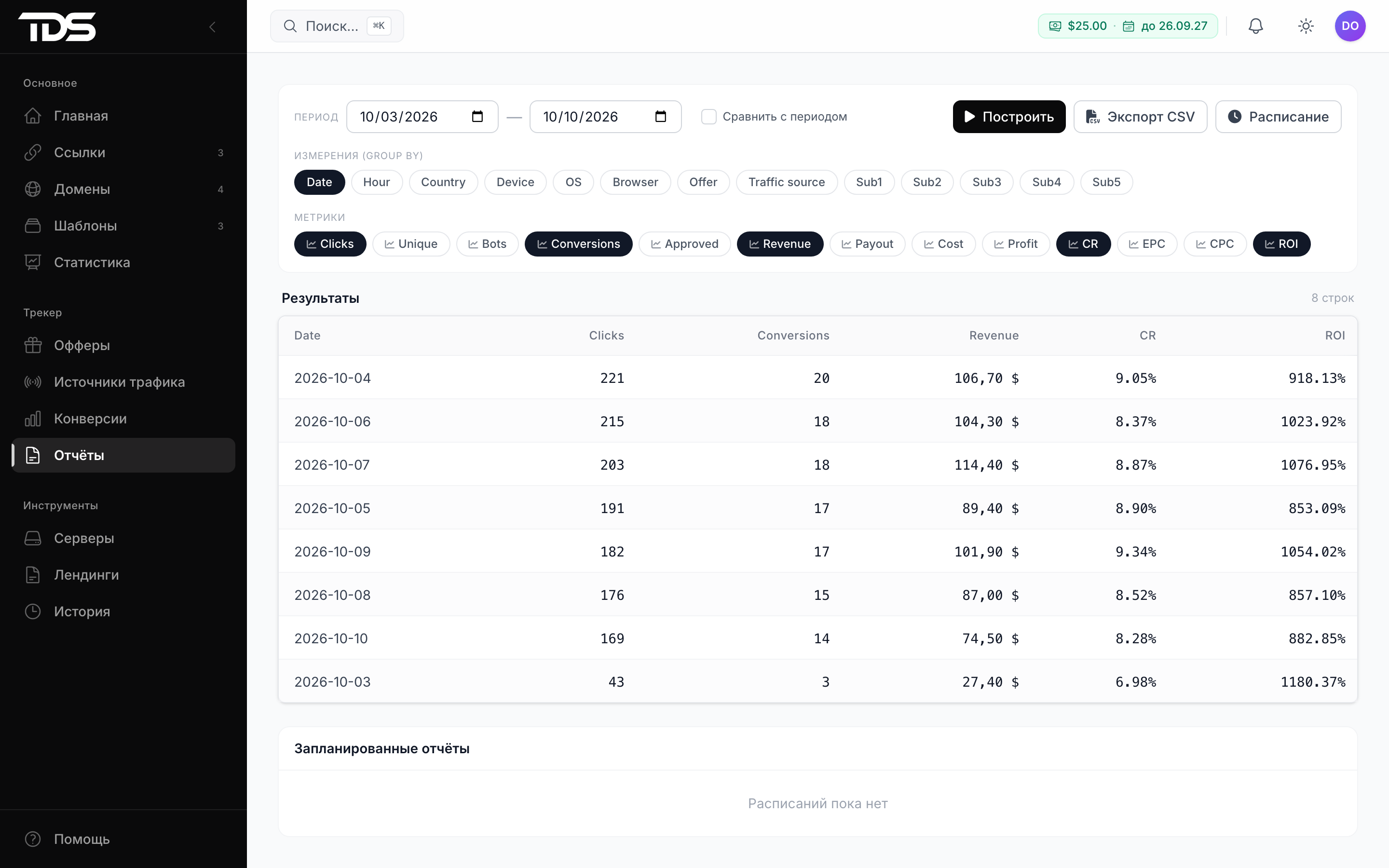Open Конверсии page

[123, 419]
